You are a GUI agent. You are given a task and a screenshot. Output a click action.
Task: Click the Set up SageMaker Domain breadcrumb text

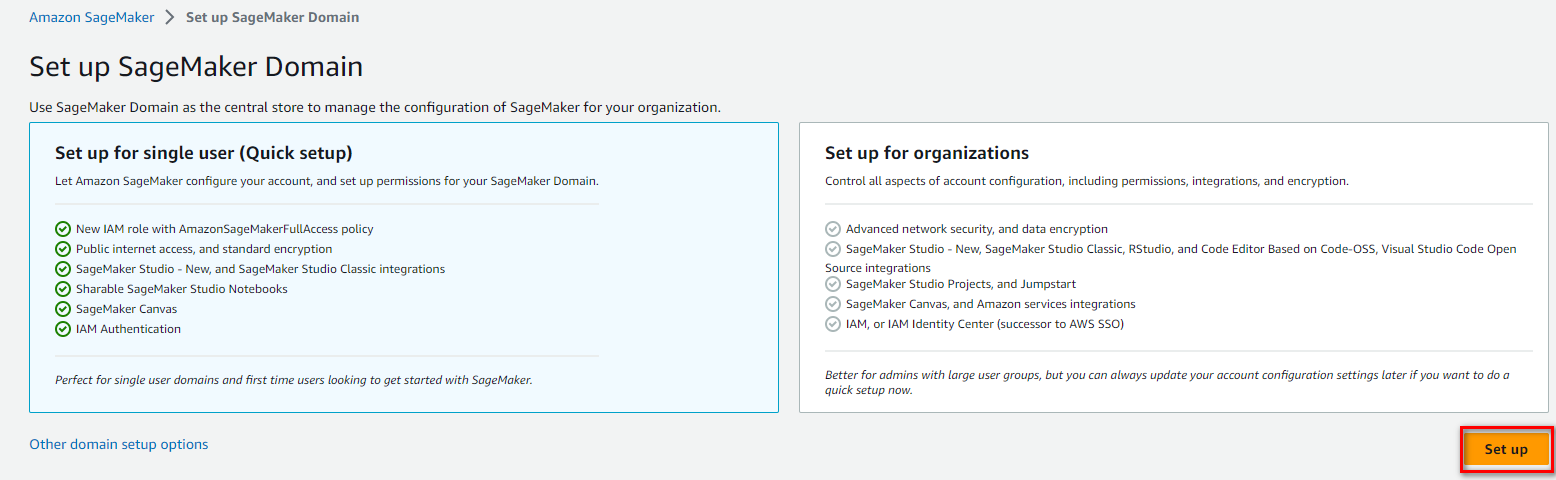[272, 18]
